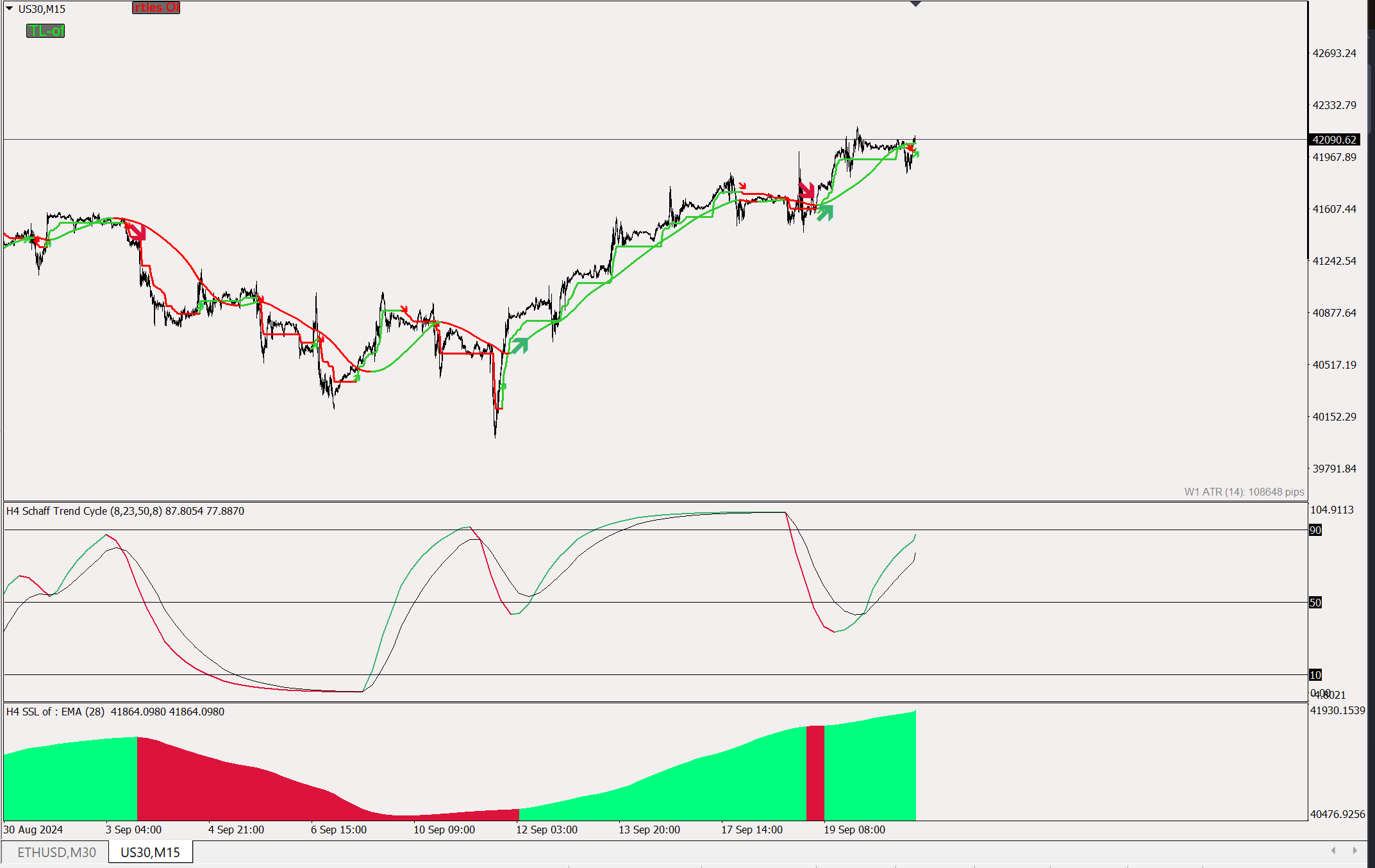The image size is (1375, 868).
Task: Click the level 90 label on Schaff scale
Action: 1315,530
